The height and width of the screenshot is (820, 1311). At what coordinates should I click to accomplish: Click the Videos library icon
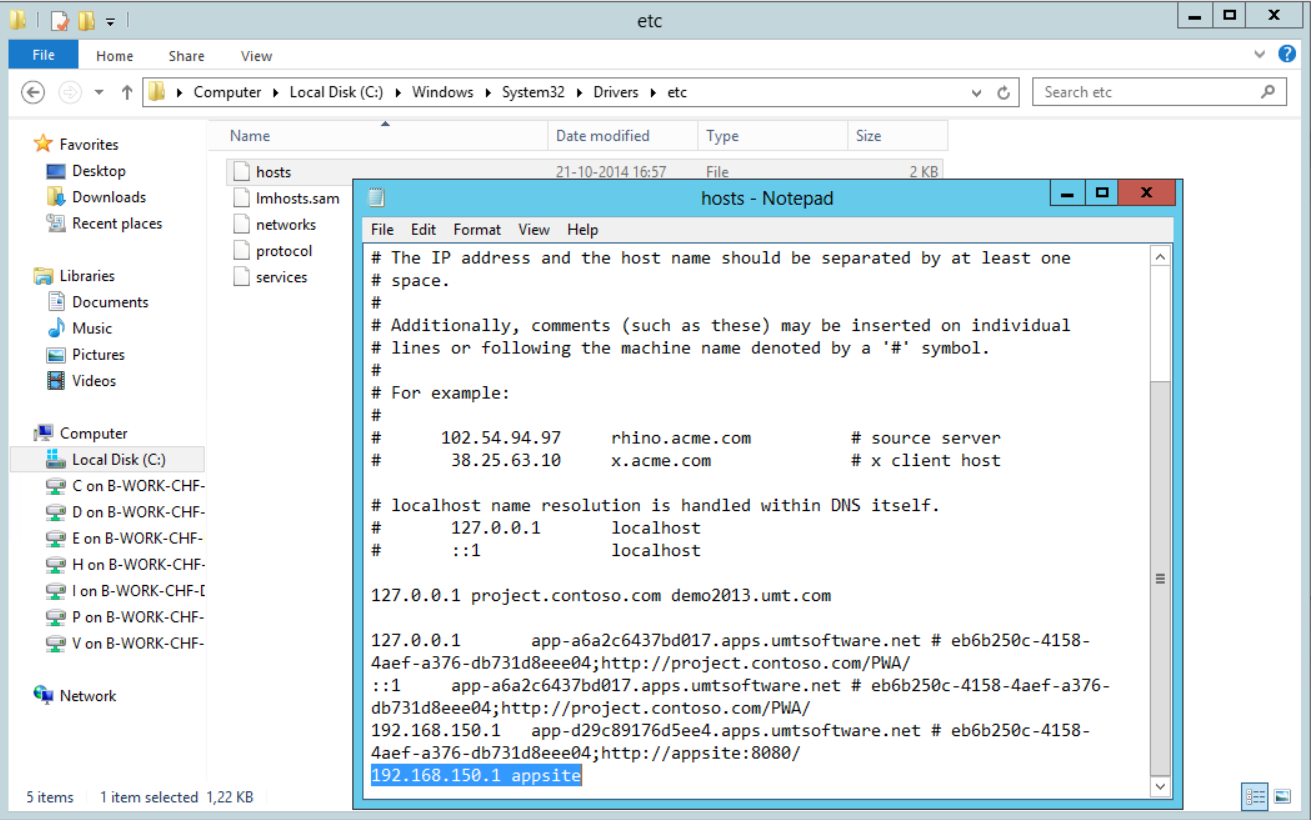[56, 381]
